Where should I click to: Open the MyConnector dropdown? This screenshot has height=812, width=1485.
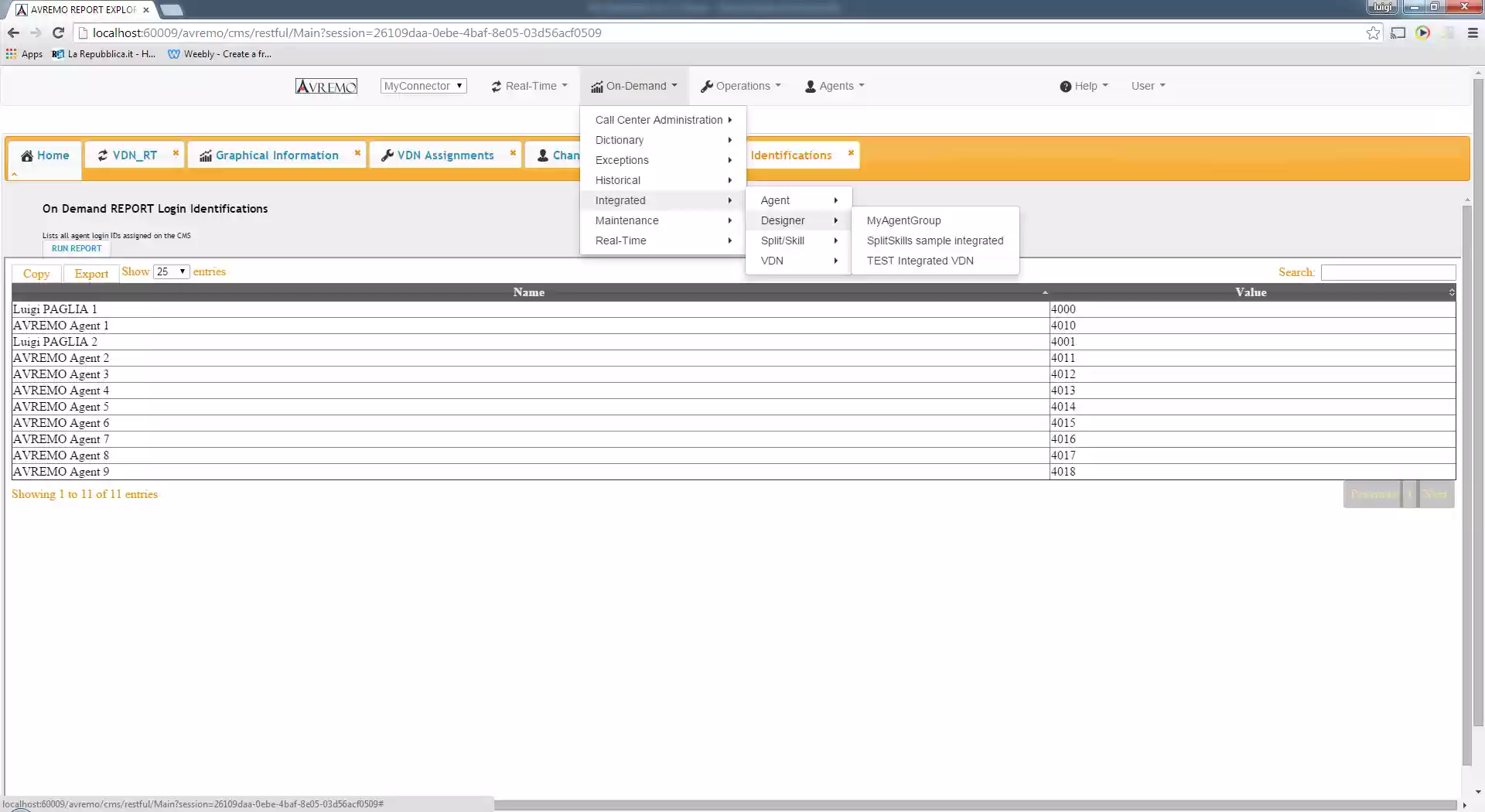(423, 86)
